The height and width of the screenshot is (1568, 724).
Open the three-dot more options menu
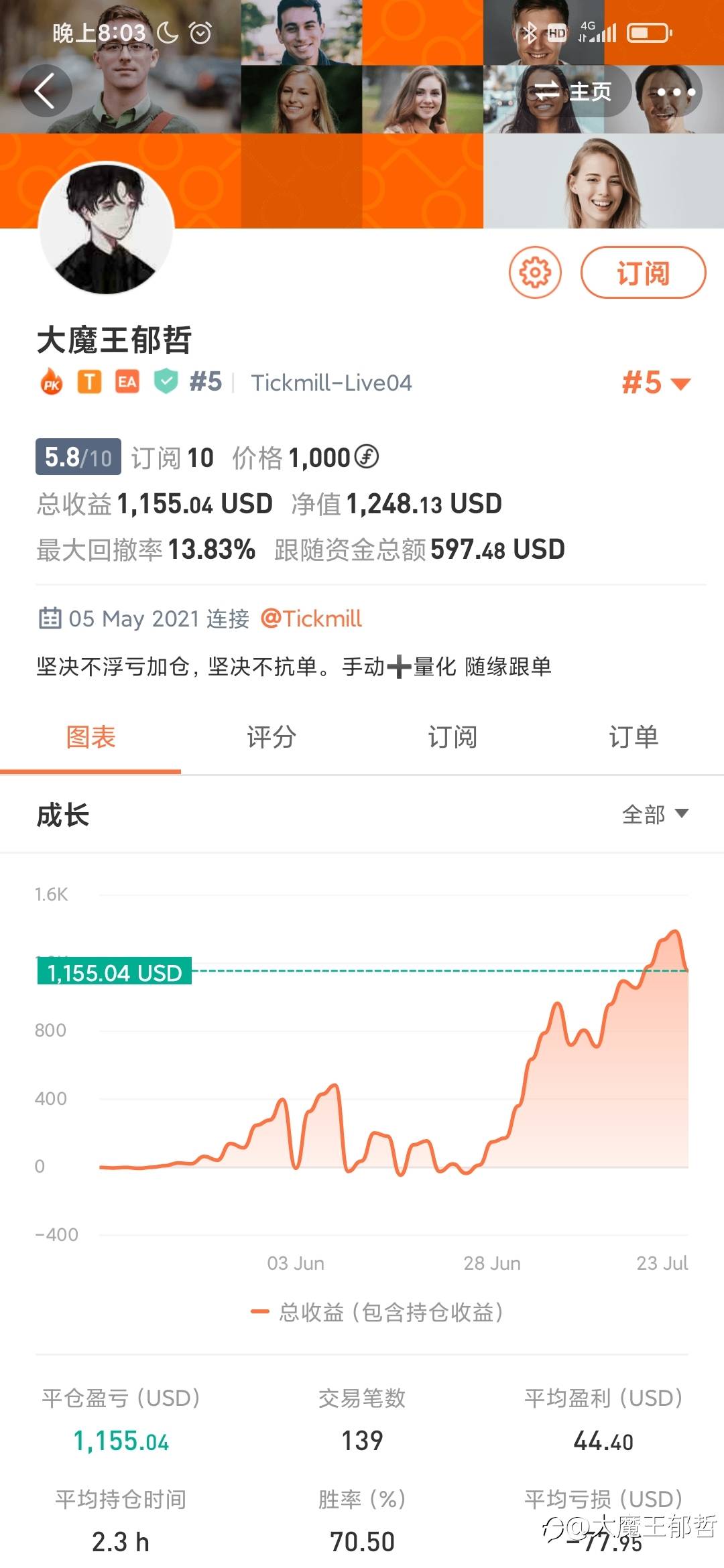pyautogui.click(x=676, y=92)
